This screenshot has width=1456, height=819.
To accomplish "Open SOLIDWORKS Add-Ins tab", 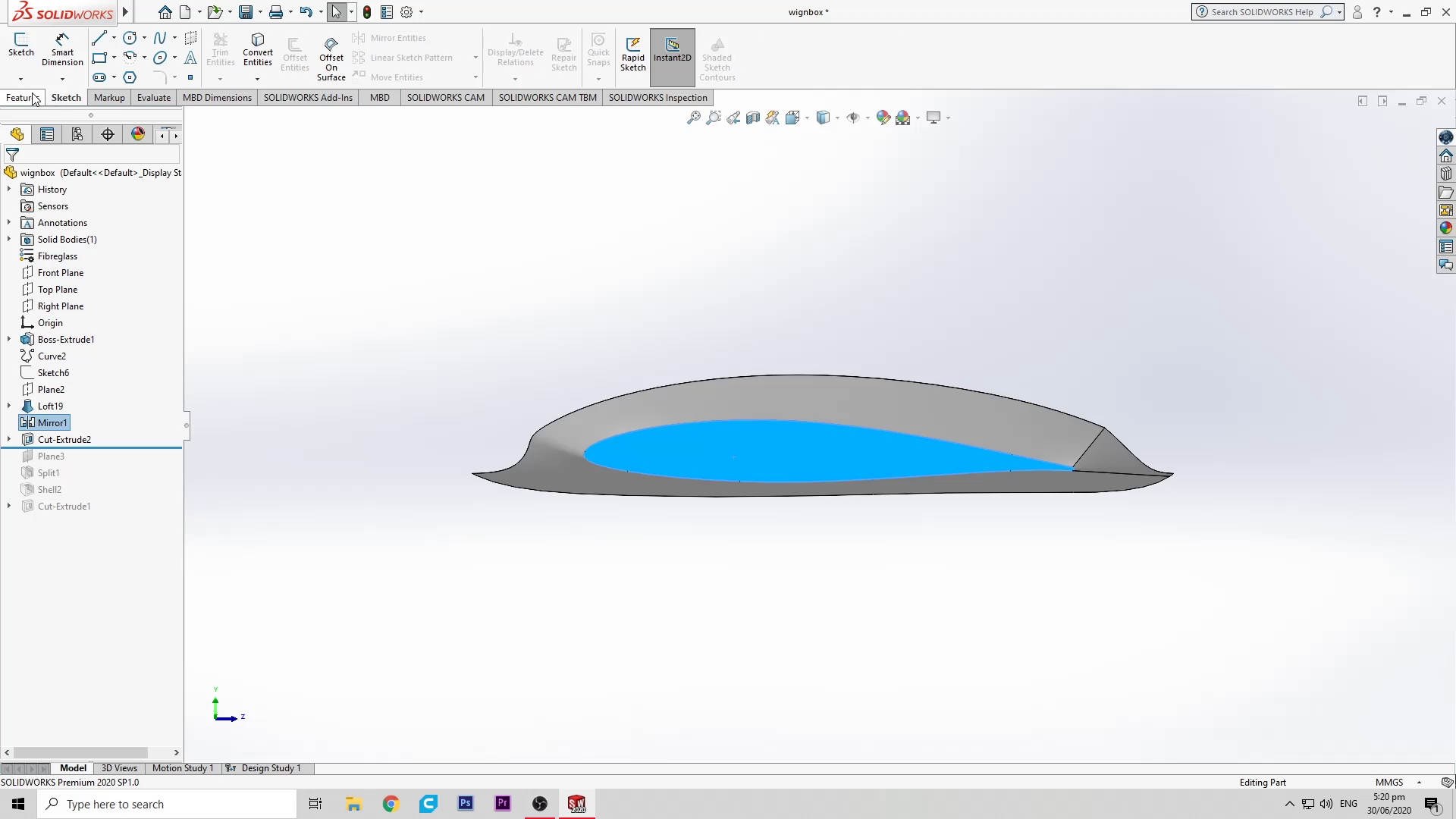I will (308, 97).
